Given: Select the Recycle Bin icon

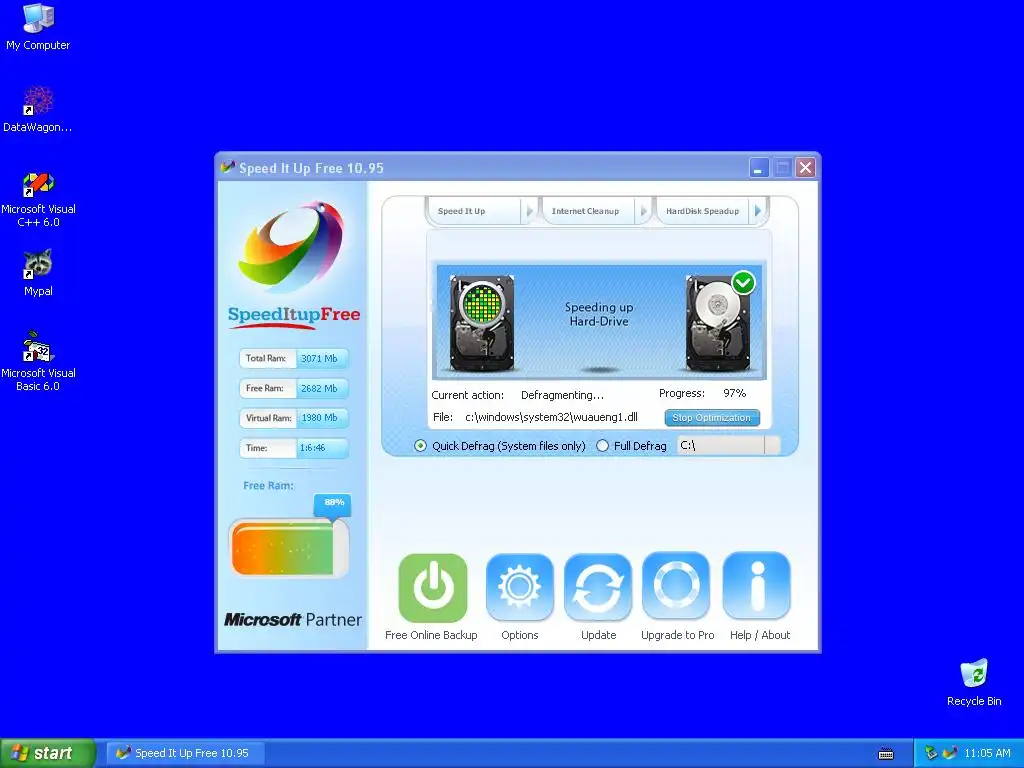Looking at the screenshot, I should point(974,683).
